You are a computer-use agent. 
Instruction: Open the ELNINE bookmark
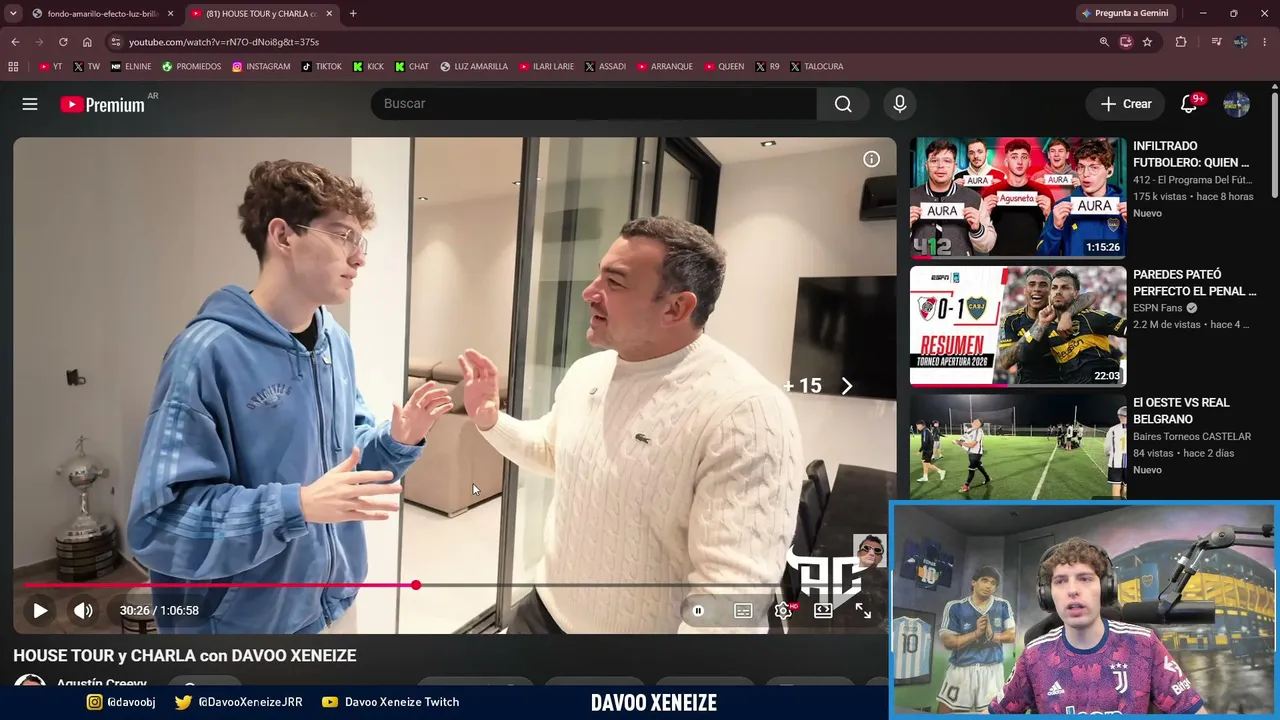point(131,67)
